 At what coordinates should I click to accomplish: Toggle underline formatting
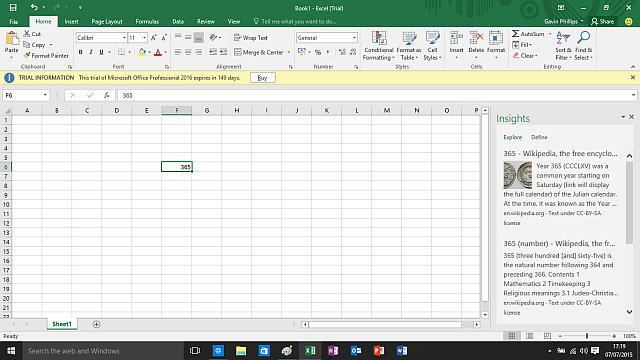101,52
